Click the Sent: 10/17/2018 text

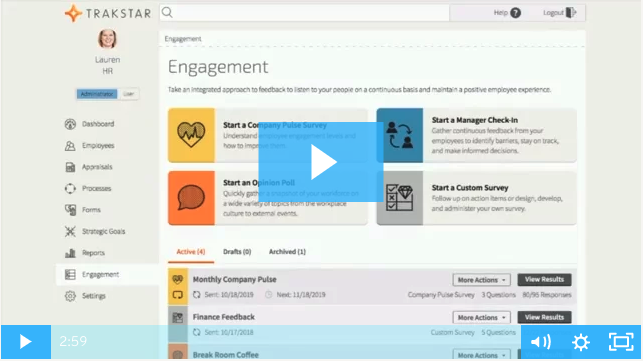[x=229, y=333]
